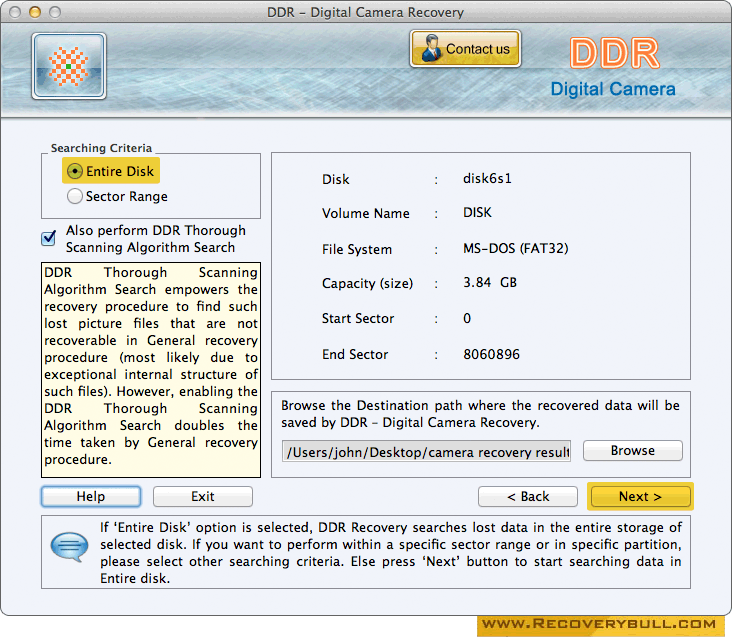Click the DDR Thorough Scanning description text box
Viewport: 732px width, 637px height.
(151, 370)
